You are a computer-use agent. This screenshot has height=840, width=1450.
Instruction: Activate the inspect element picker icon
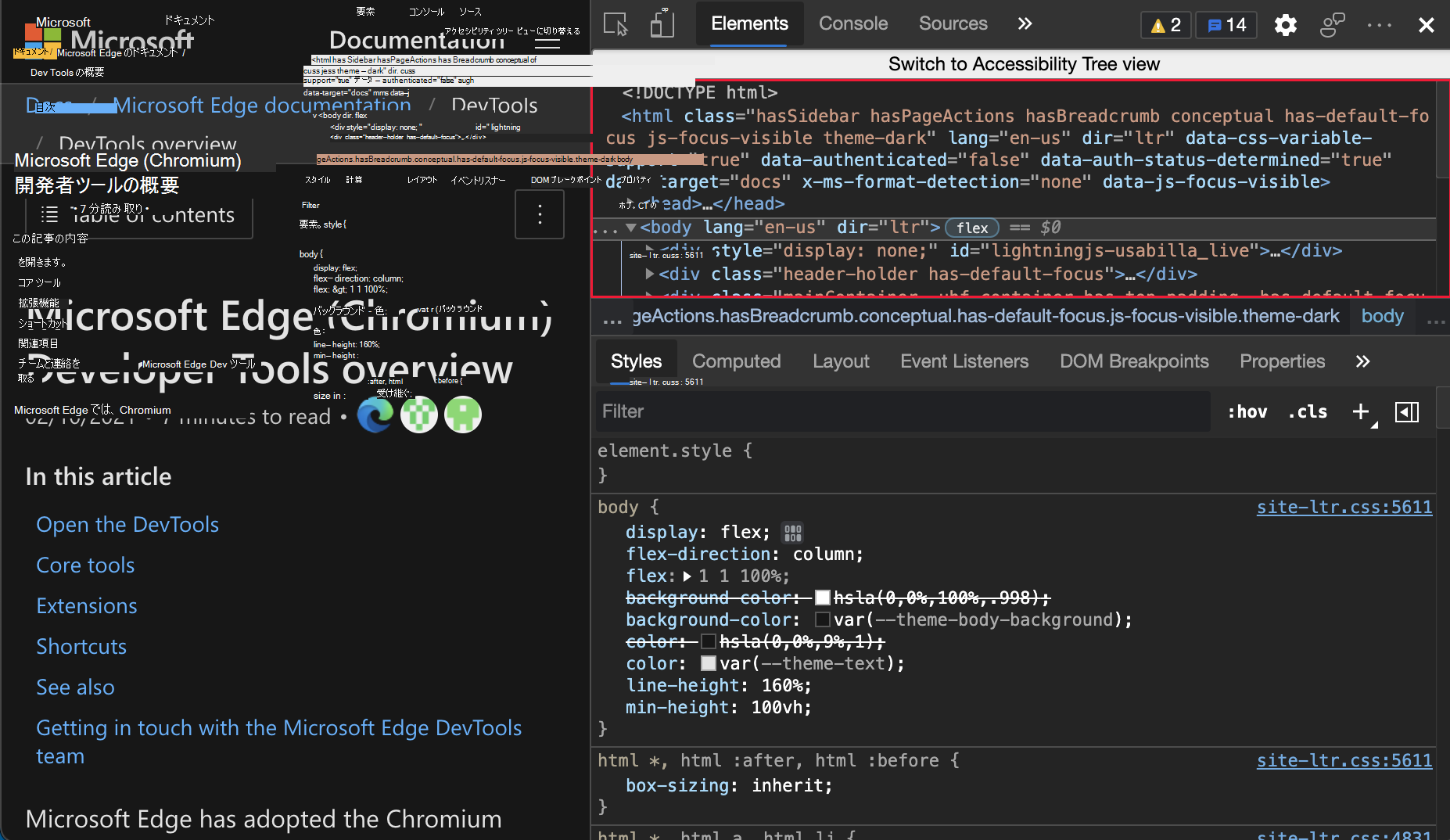click(x=616, y=24)
